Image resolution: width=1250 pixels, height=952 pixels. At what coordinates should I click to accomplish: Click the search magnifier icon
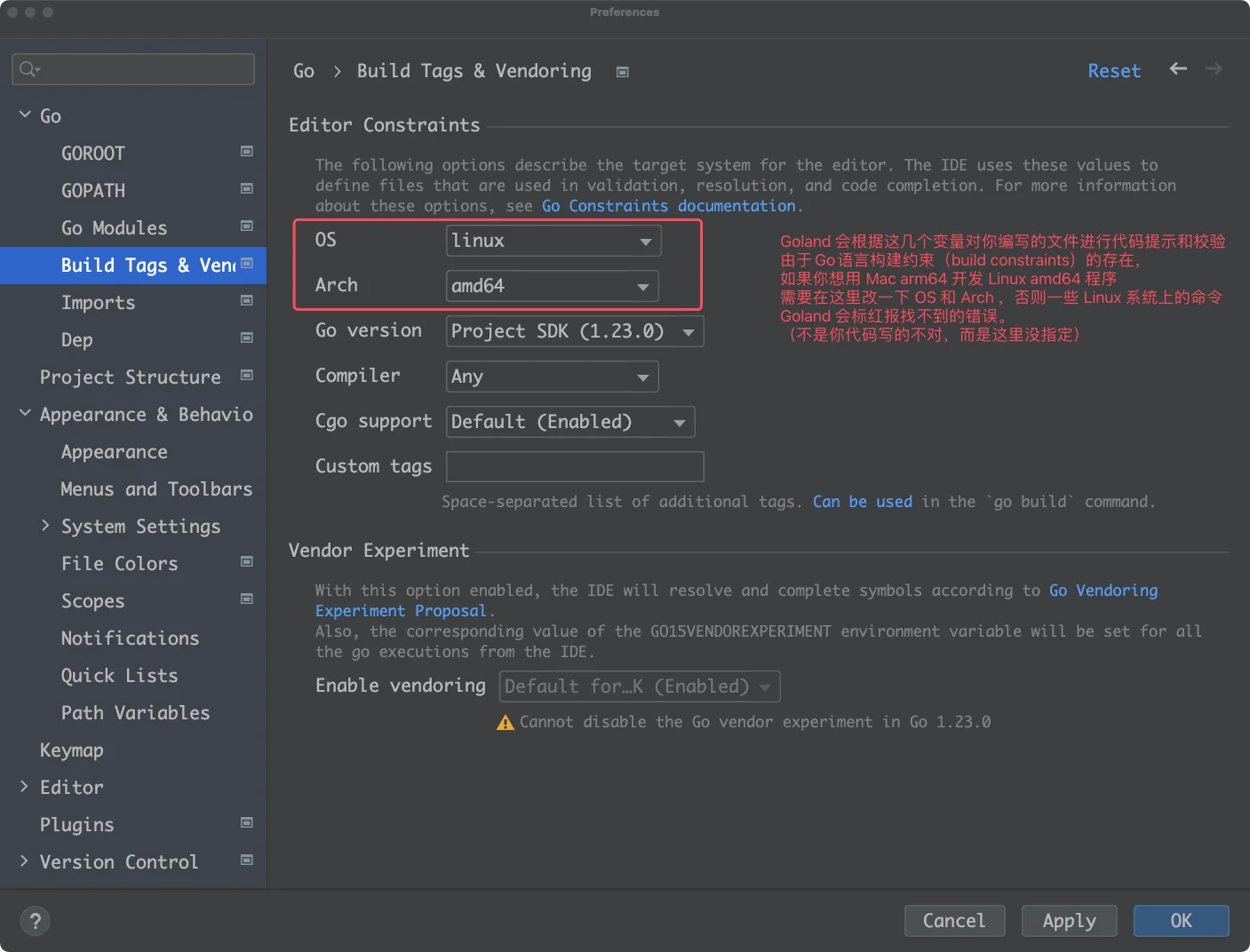click(x=28, y=69)
